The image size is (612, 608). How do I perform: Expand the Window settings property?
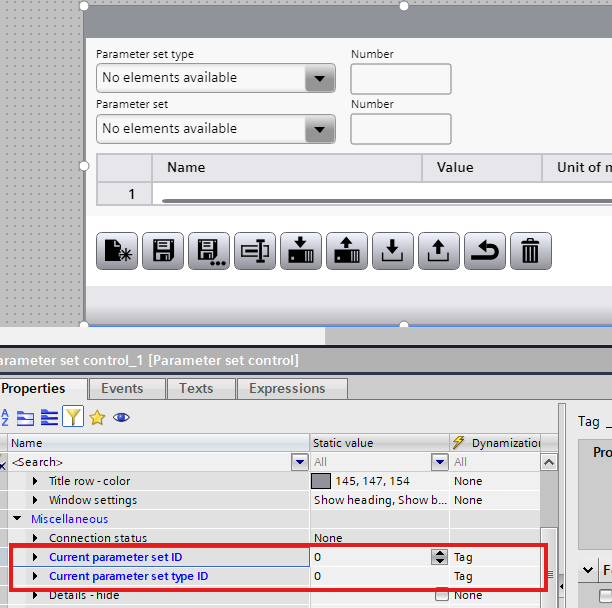point(35,500)
